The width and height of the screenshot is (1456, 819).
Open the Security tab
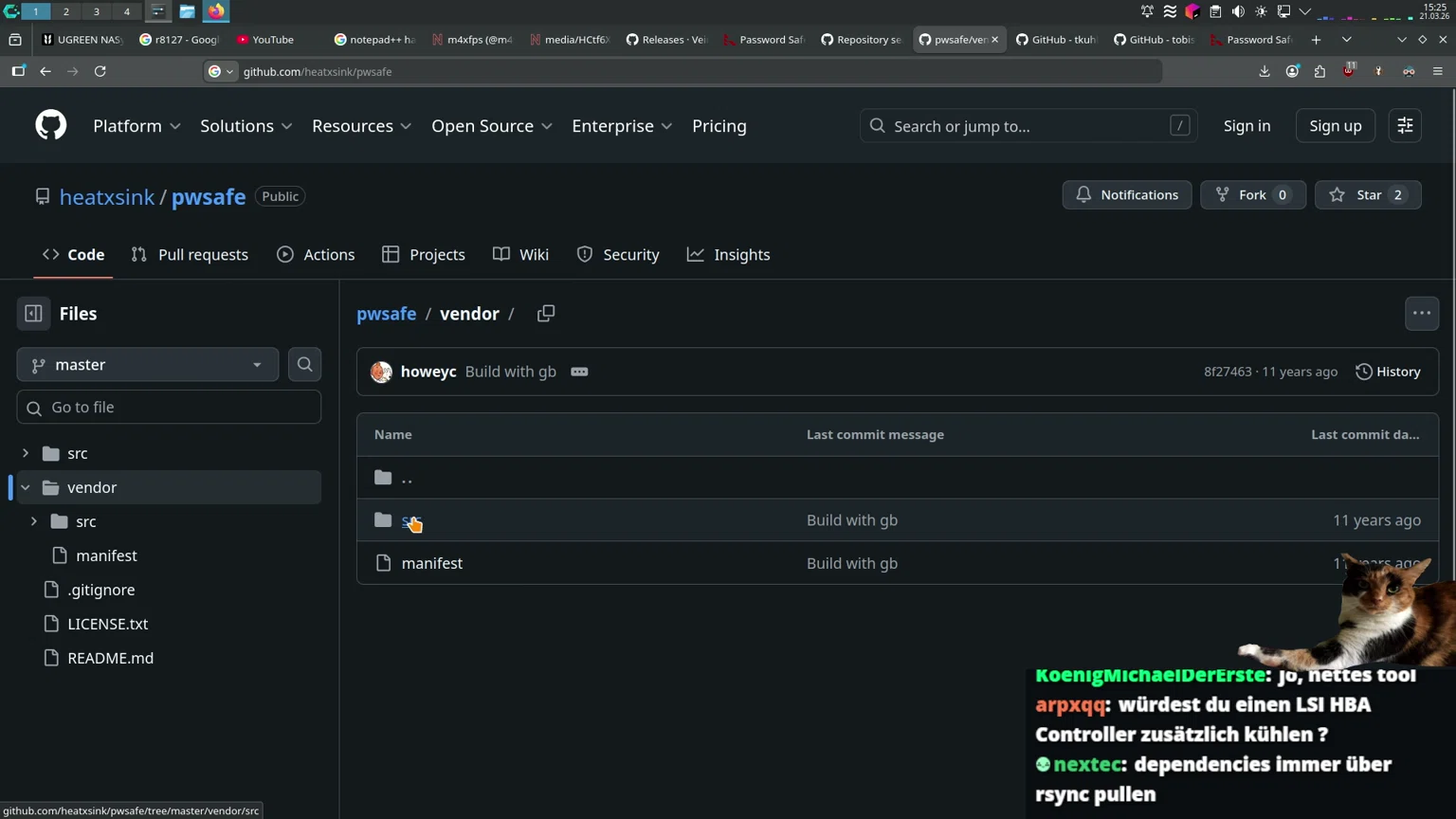tap(629, 254)
